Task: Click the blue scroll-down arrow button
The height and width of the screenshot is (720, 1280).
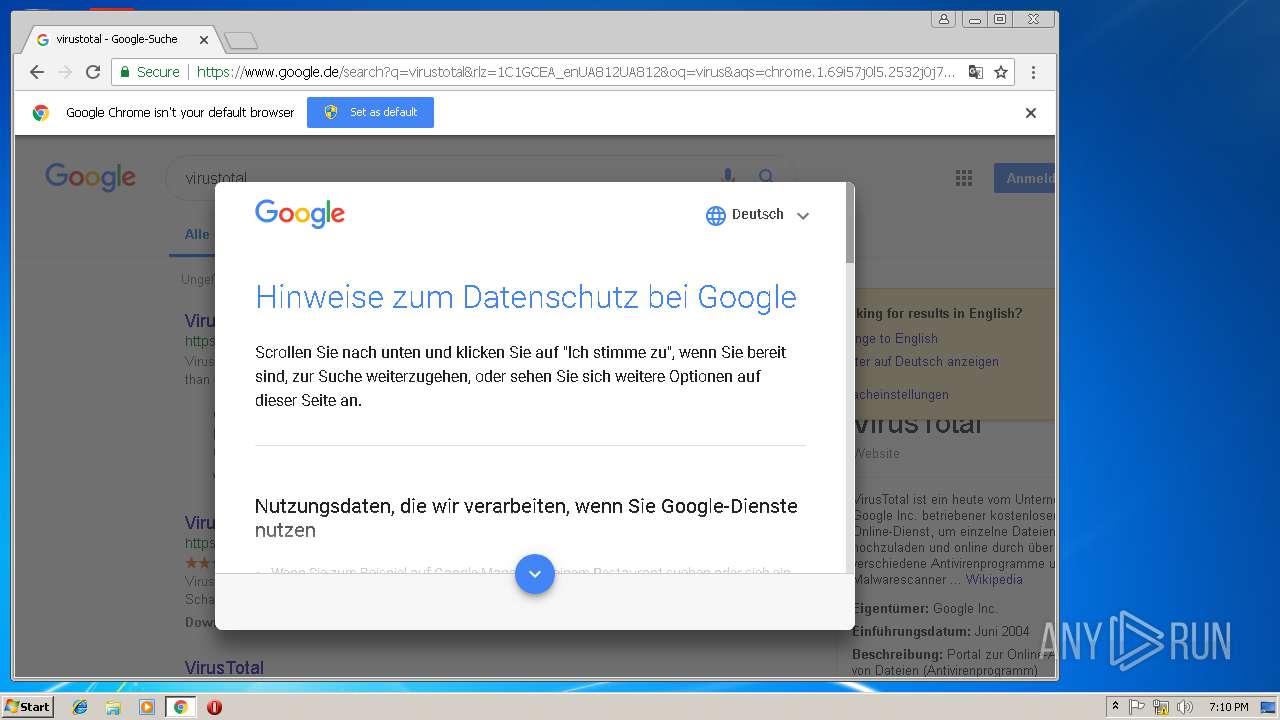Action: [x=535, y=574]
